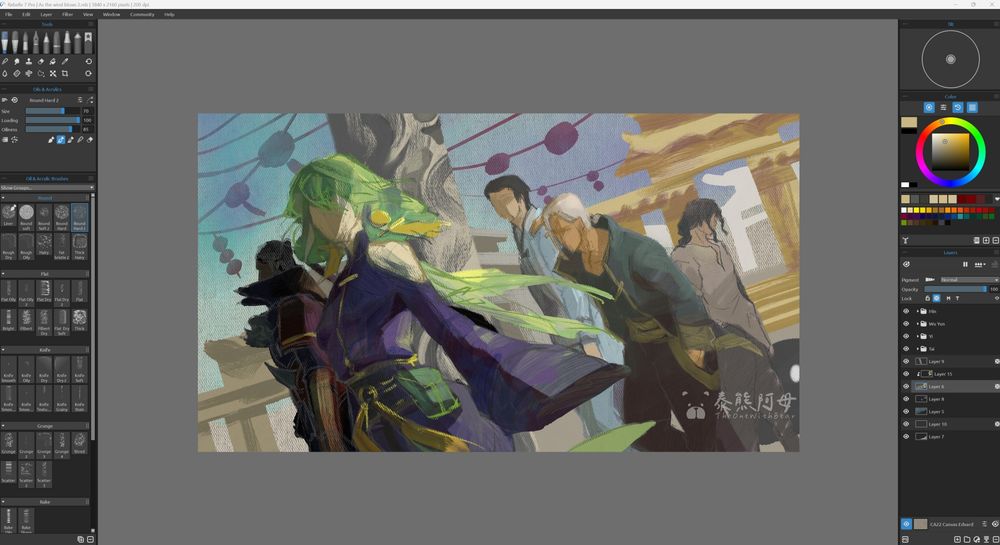This screenshot has height=545, width=1000.
Task: Select the Canvas crop tool
Action: coord(64,73)
